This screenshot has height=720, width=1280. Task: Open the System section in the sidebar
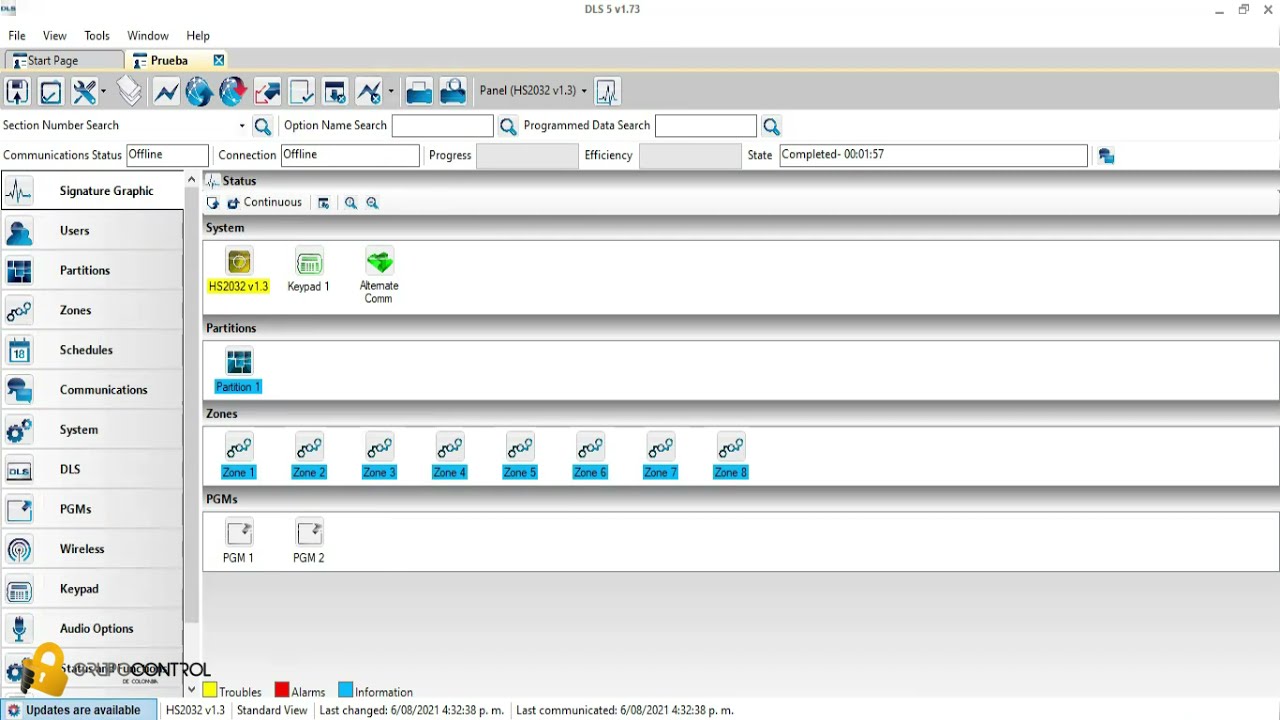click(92, 430)
